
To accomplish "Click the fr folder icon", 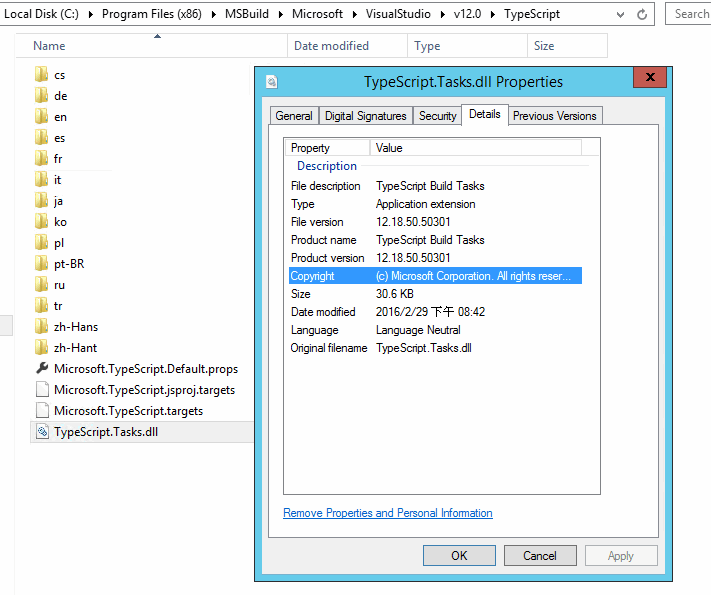I will click(x=41, y=158).
